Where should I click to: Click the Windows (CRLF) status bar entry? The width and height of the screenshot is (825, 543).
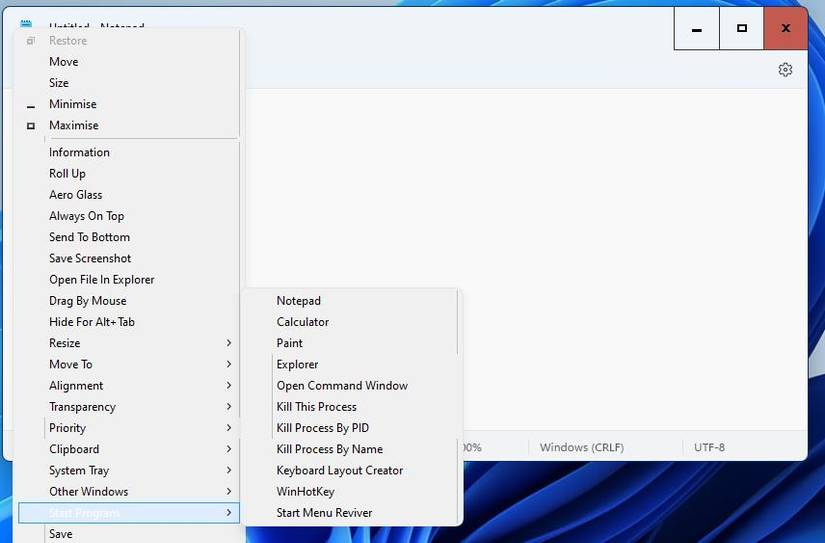pyautogui.click(x=581, y=447)
